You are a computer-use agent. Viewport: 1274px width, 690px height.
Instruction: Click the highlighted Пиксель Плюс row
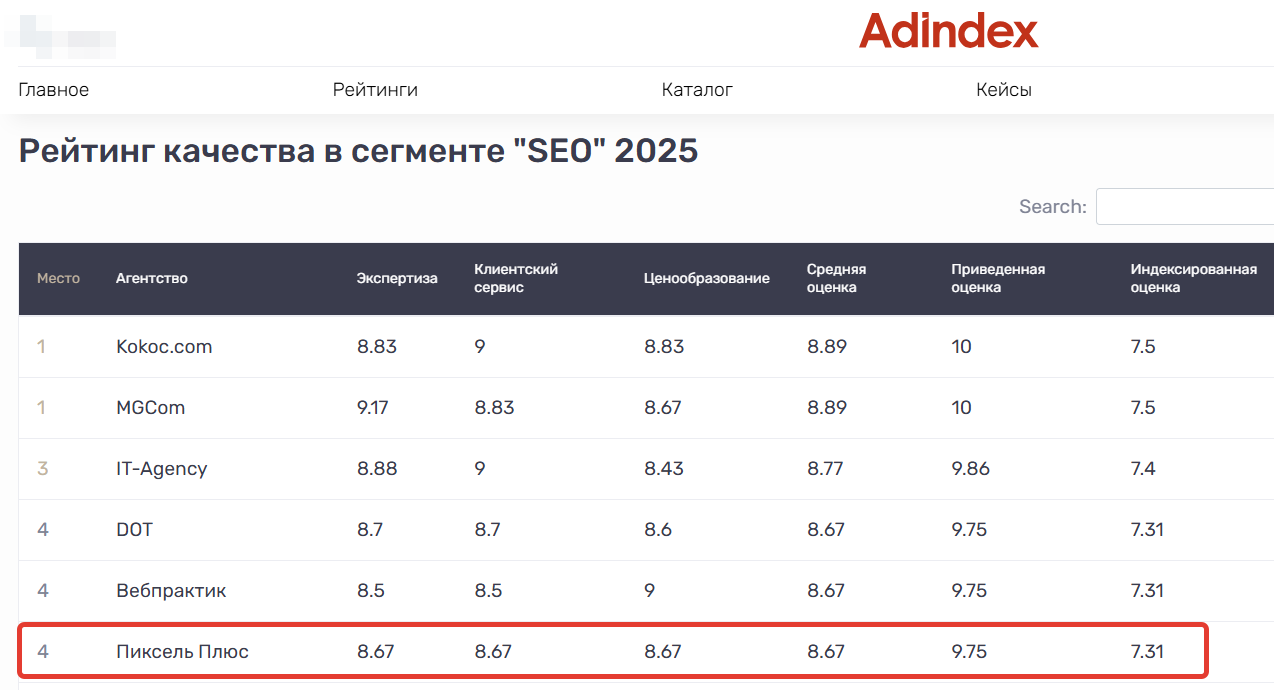[182, 652]
